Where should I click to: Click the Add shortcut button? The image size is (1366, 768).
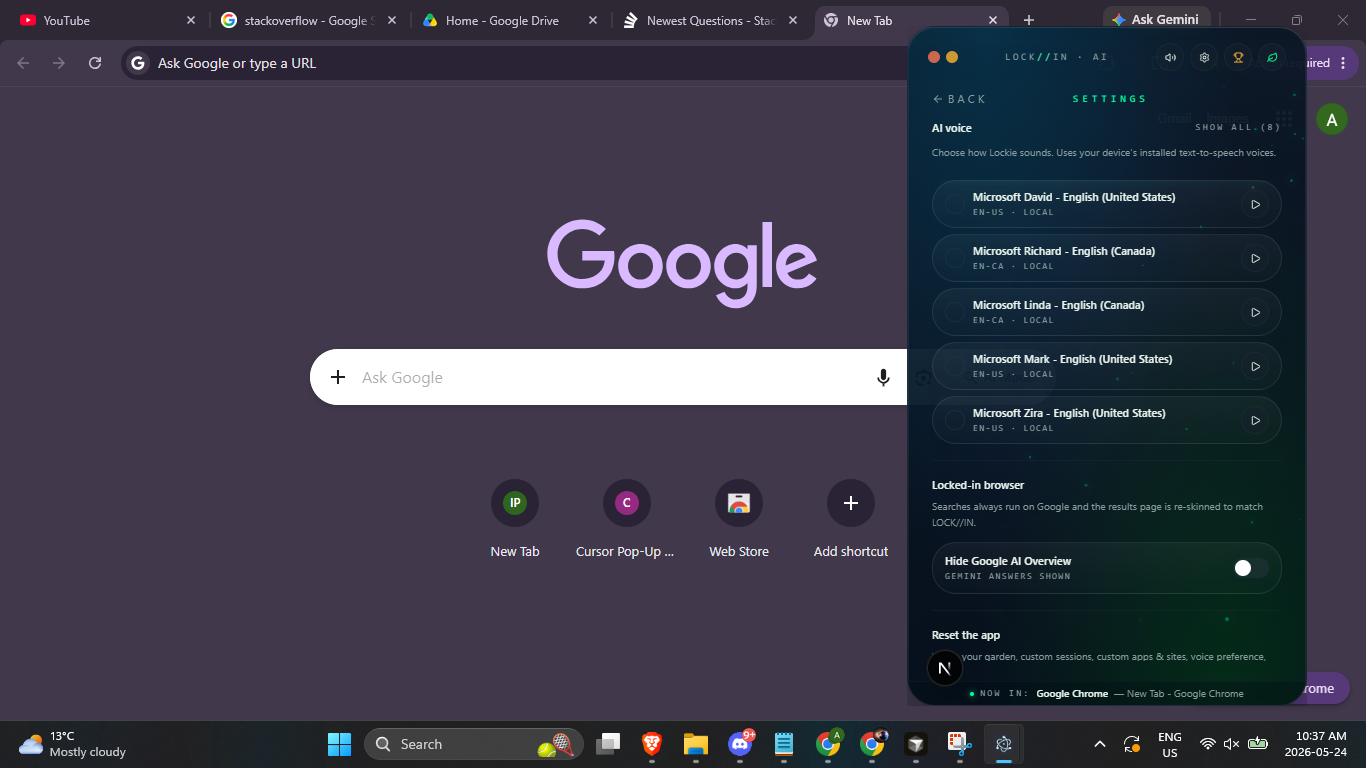pos(851,519)
